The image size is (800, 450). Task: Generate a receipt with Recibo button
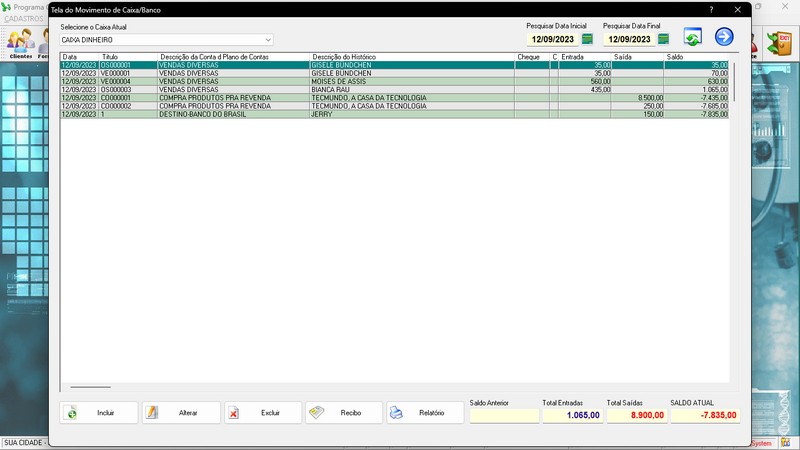344,412
